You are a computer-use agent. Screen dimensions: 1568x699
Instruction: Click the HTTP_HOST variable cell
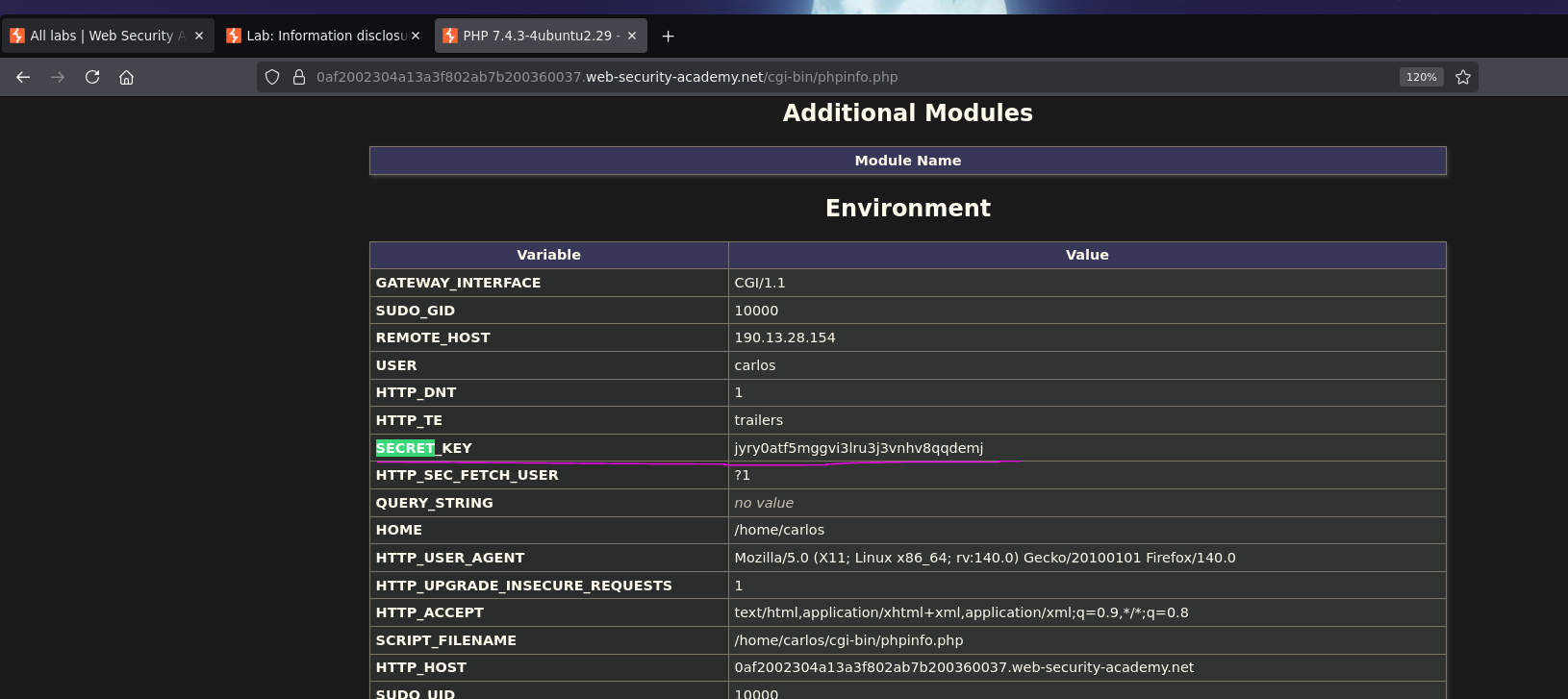coord(548,667)
